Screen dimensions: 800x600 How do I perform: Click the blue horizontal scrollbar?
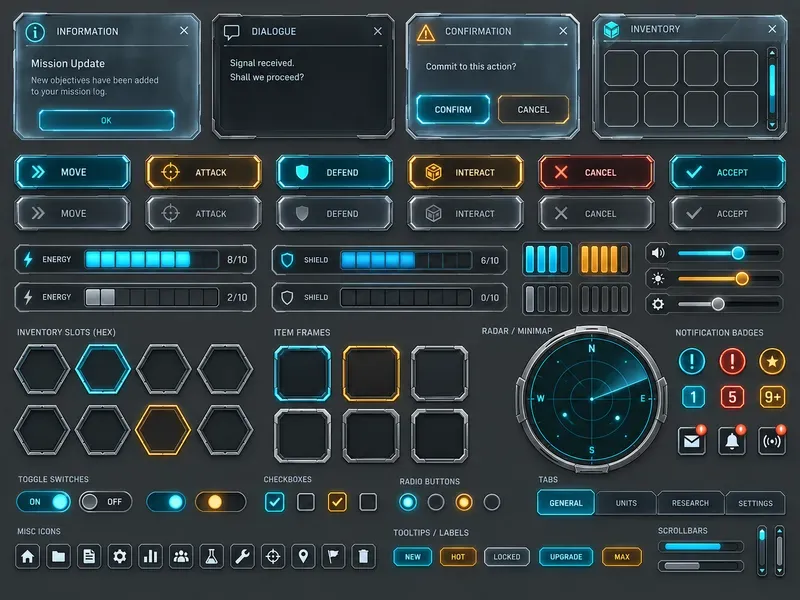701,546
